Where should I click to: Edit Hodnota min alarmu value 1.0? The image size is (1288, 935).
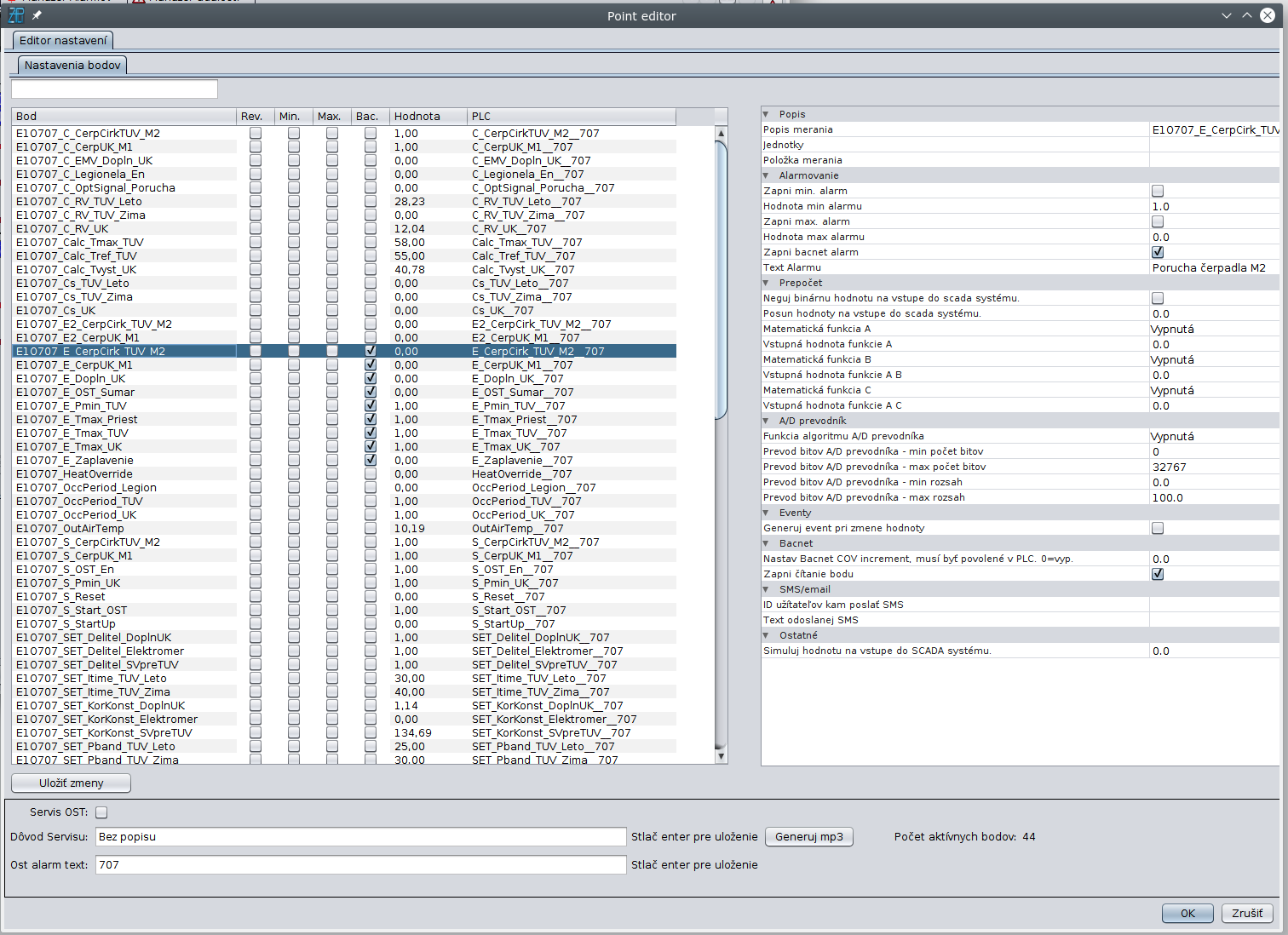[1214, 206]
